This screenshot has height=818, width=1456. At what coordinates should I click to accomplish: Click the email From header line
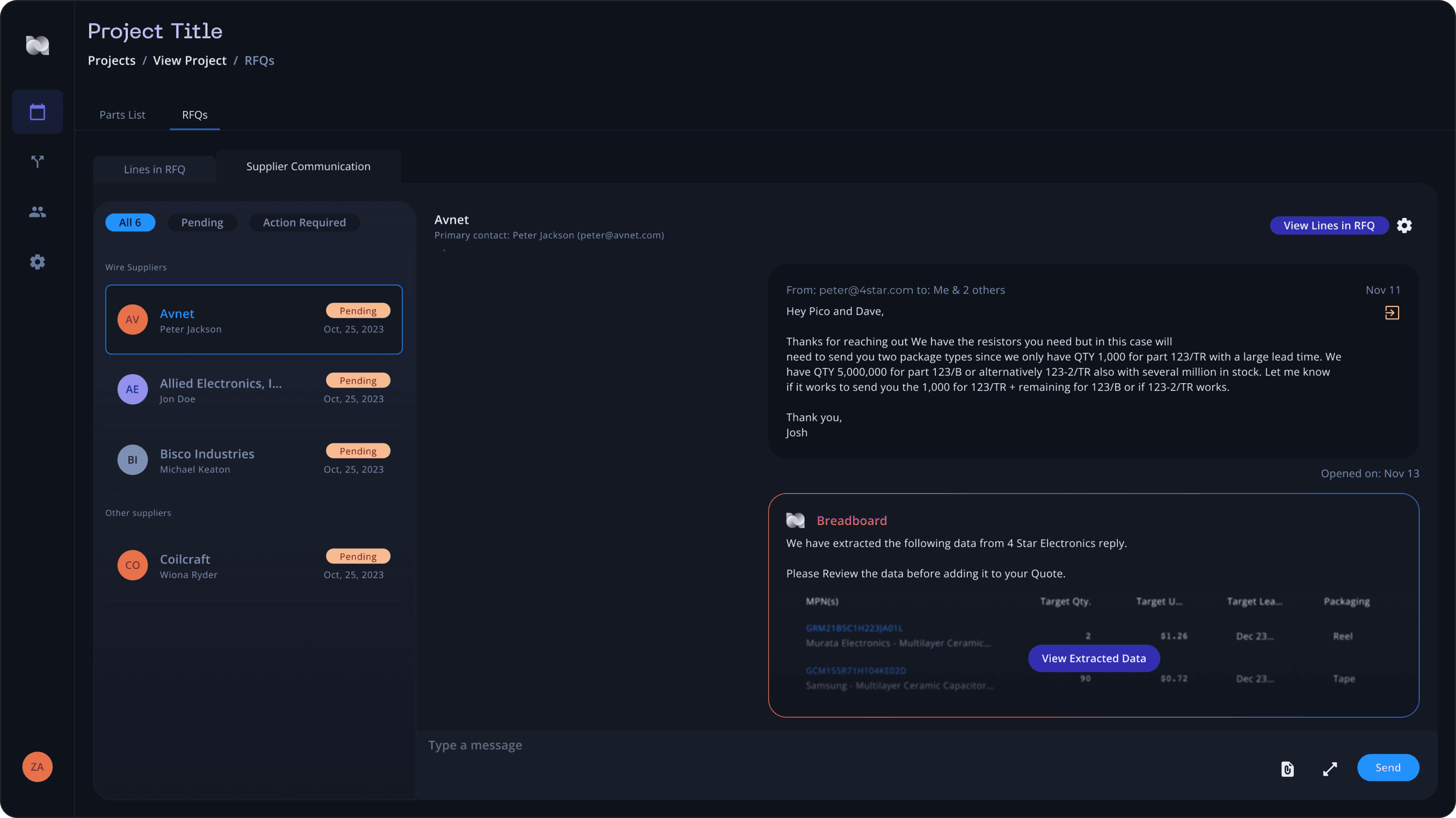[896, 290]
